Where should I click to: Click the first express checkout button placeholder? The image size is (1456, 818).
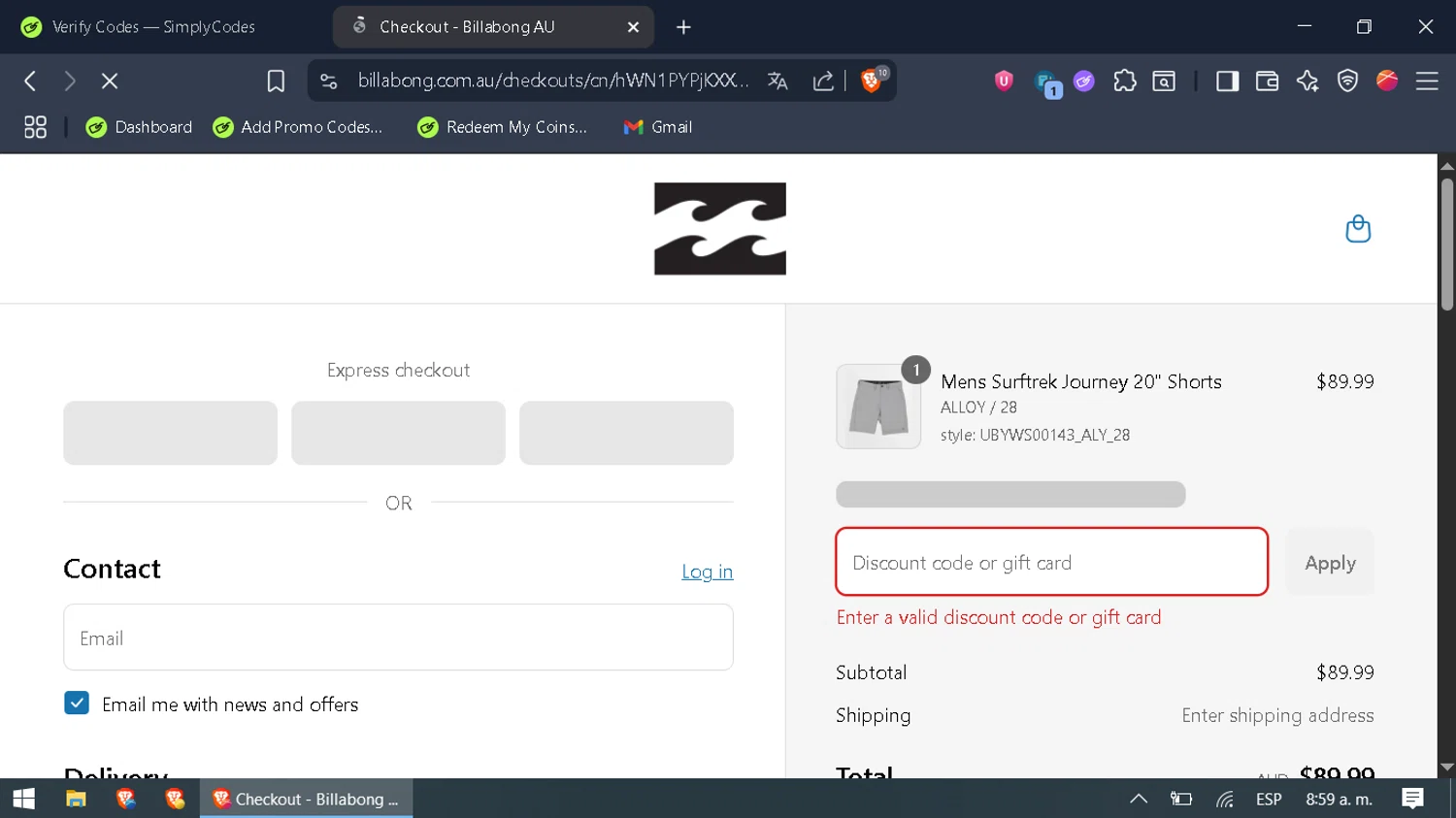click(171, 433)
